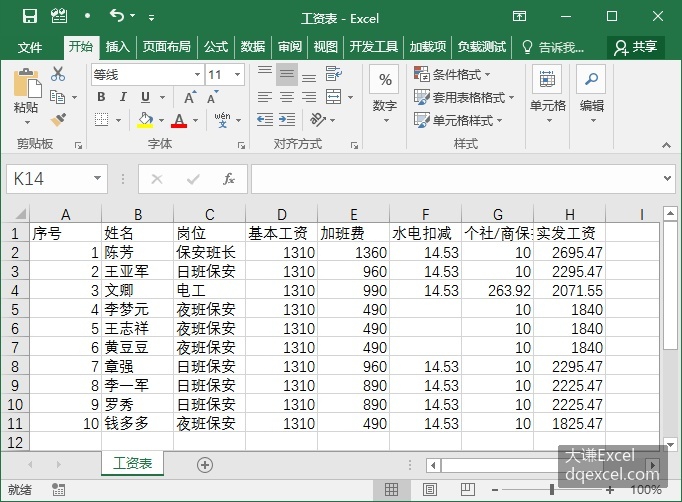Click the Increase font size icon
This screenshot has height=502, width=682.
(x=190, y=97)
